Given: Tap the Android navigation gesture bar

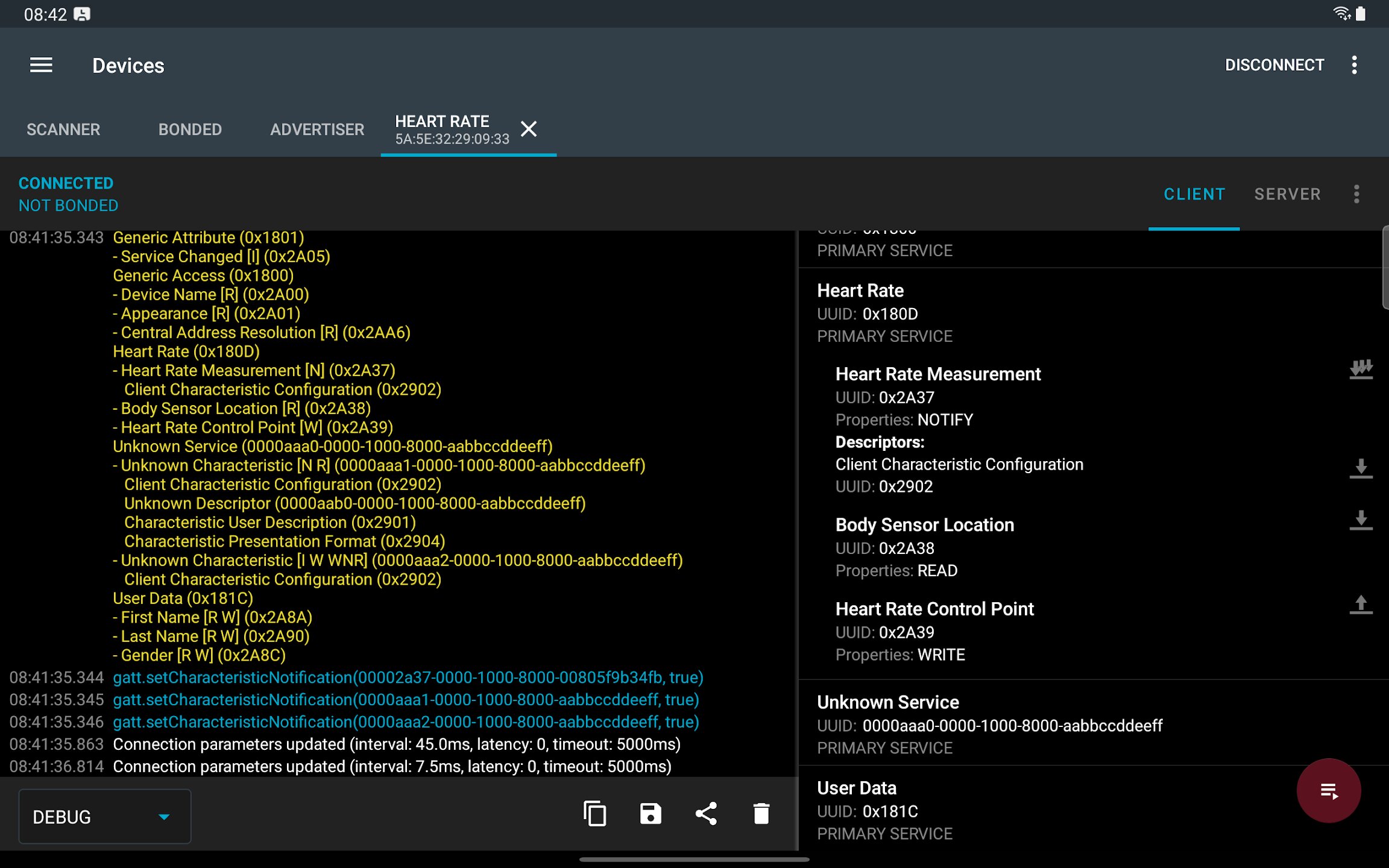Looking at the screenshot, I should 694,860.
